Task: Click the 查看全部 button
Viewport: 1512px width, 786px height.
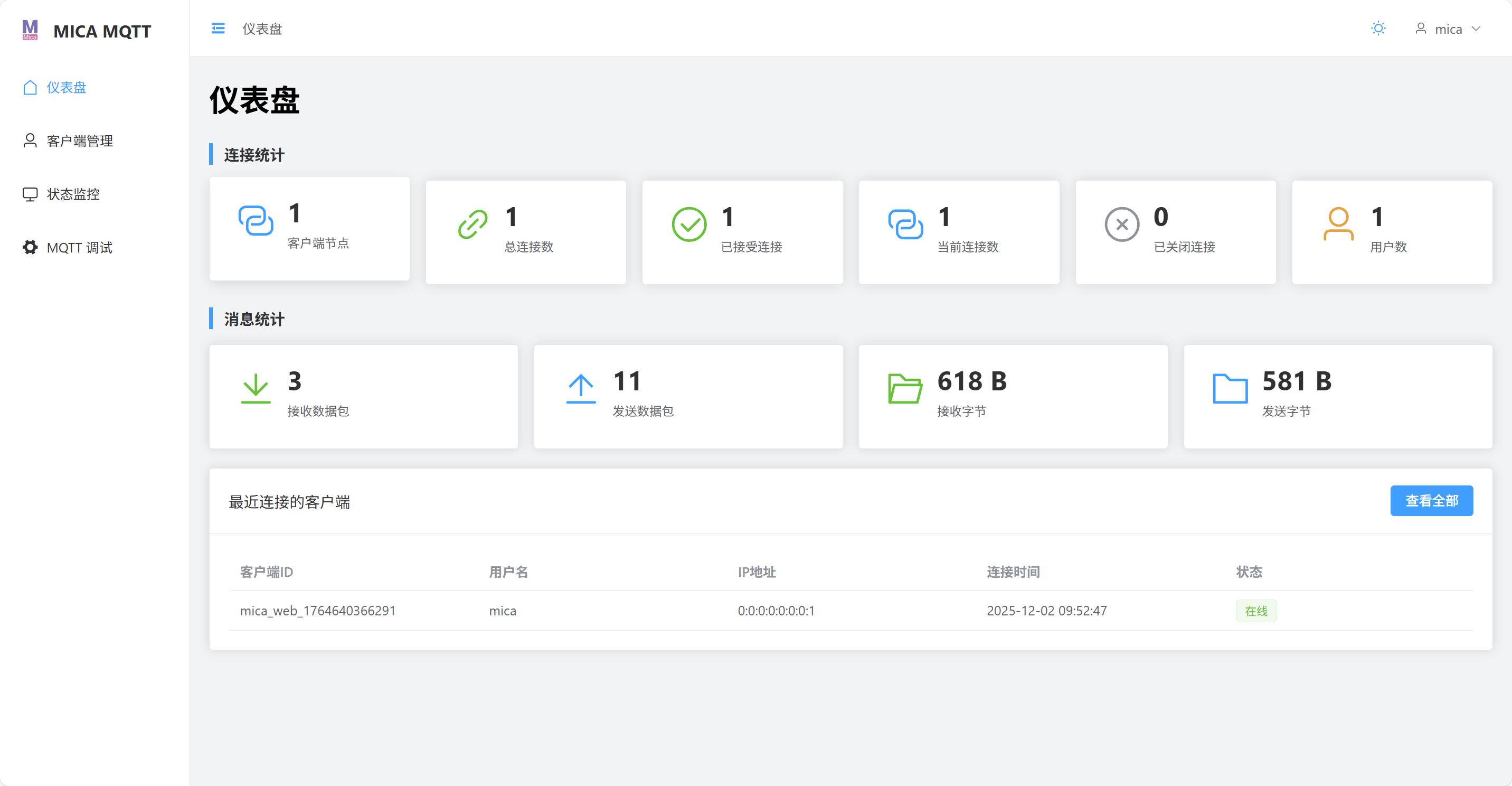Action: (x=1431, y=501)
